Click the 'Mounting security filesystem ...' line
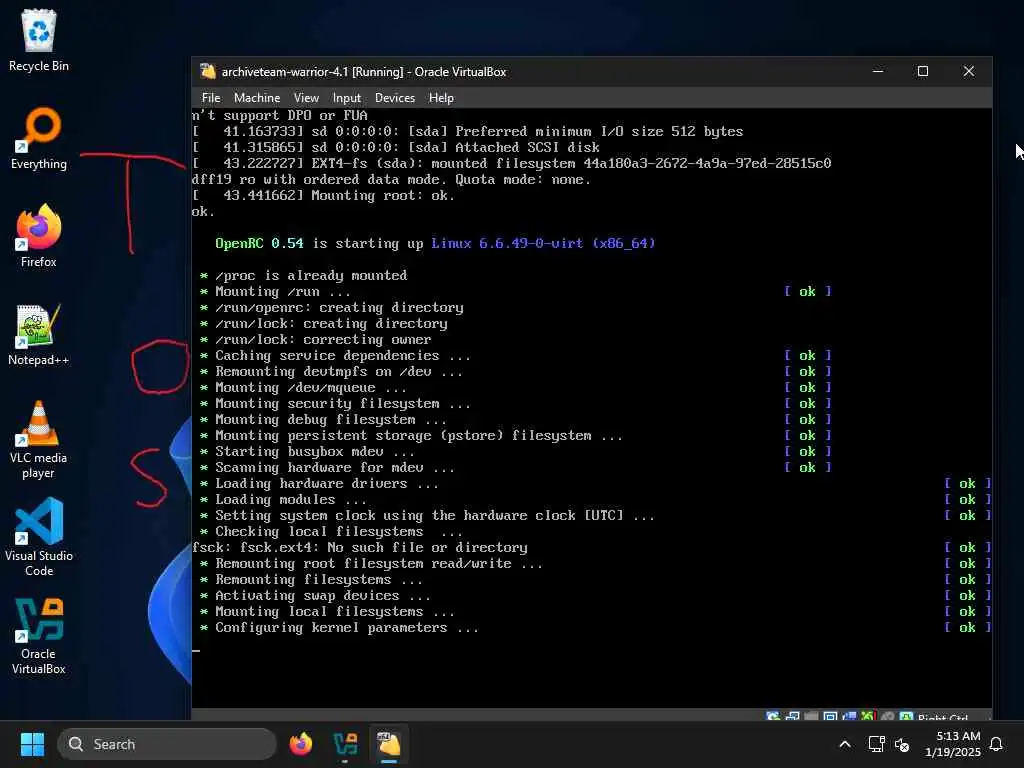Viewport: 1024px width, 768px height. coord(342,404)
